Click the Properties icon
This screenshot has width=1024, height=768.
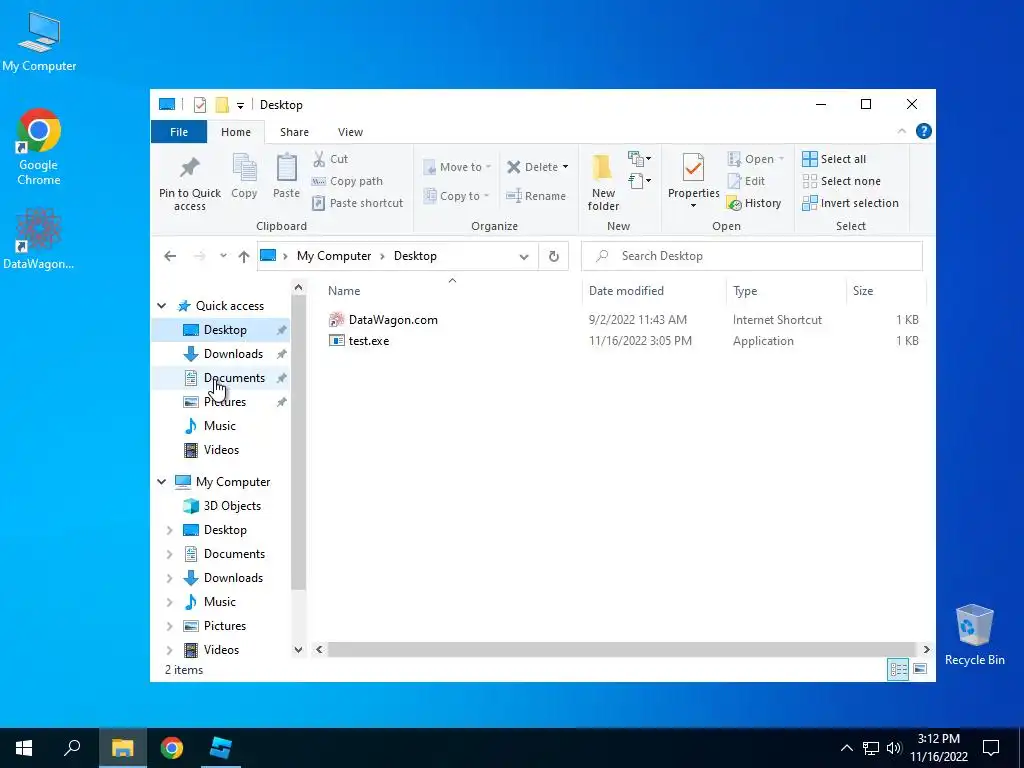[x=693, y=168]
